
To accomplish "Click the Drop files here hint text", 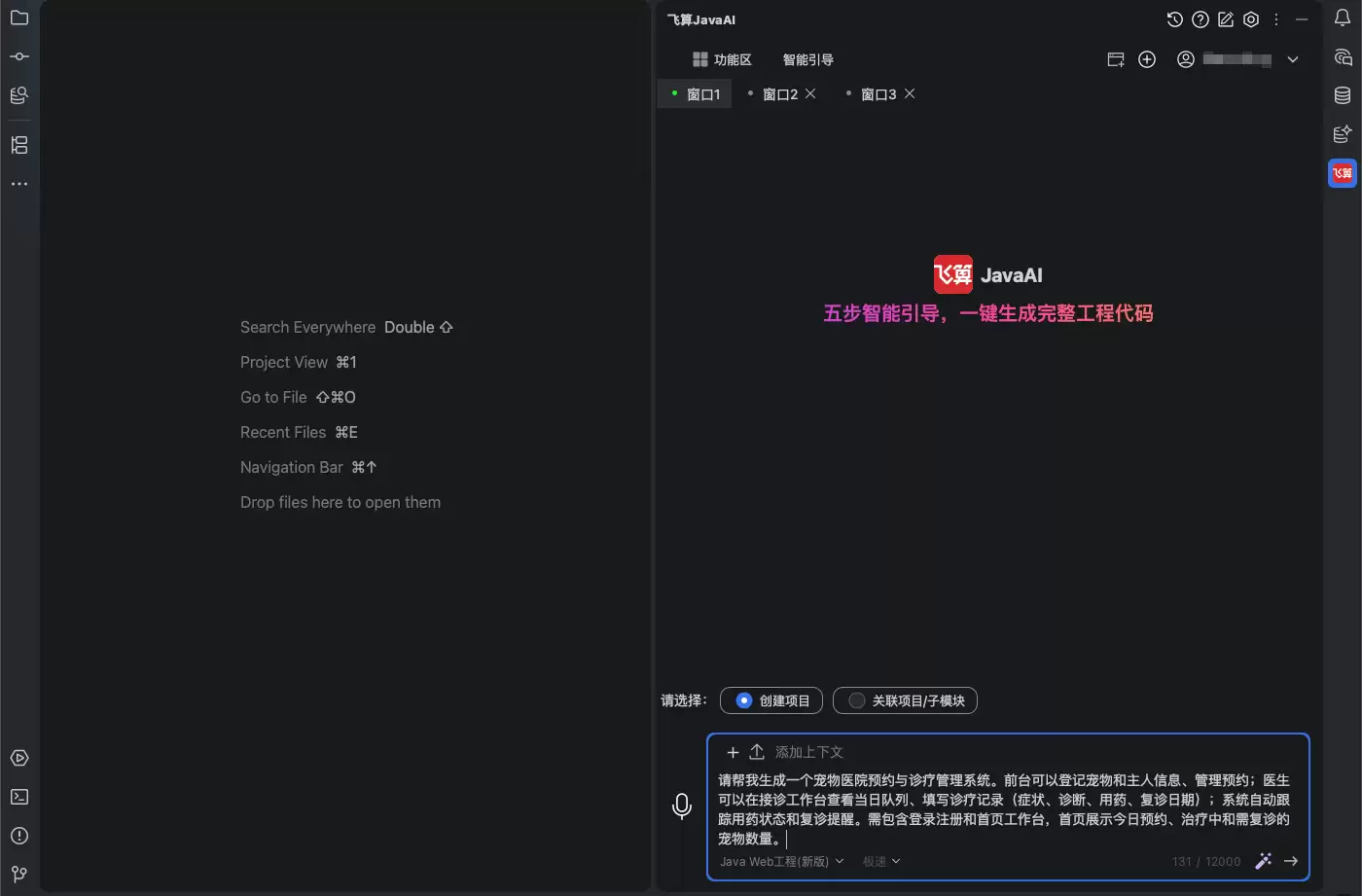I will coord(340,502).
